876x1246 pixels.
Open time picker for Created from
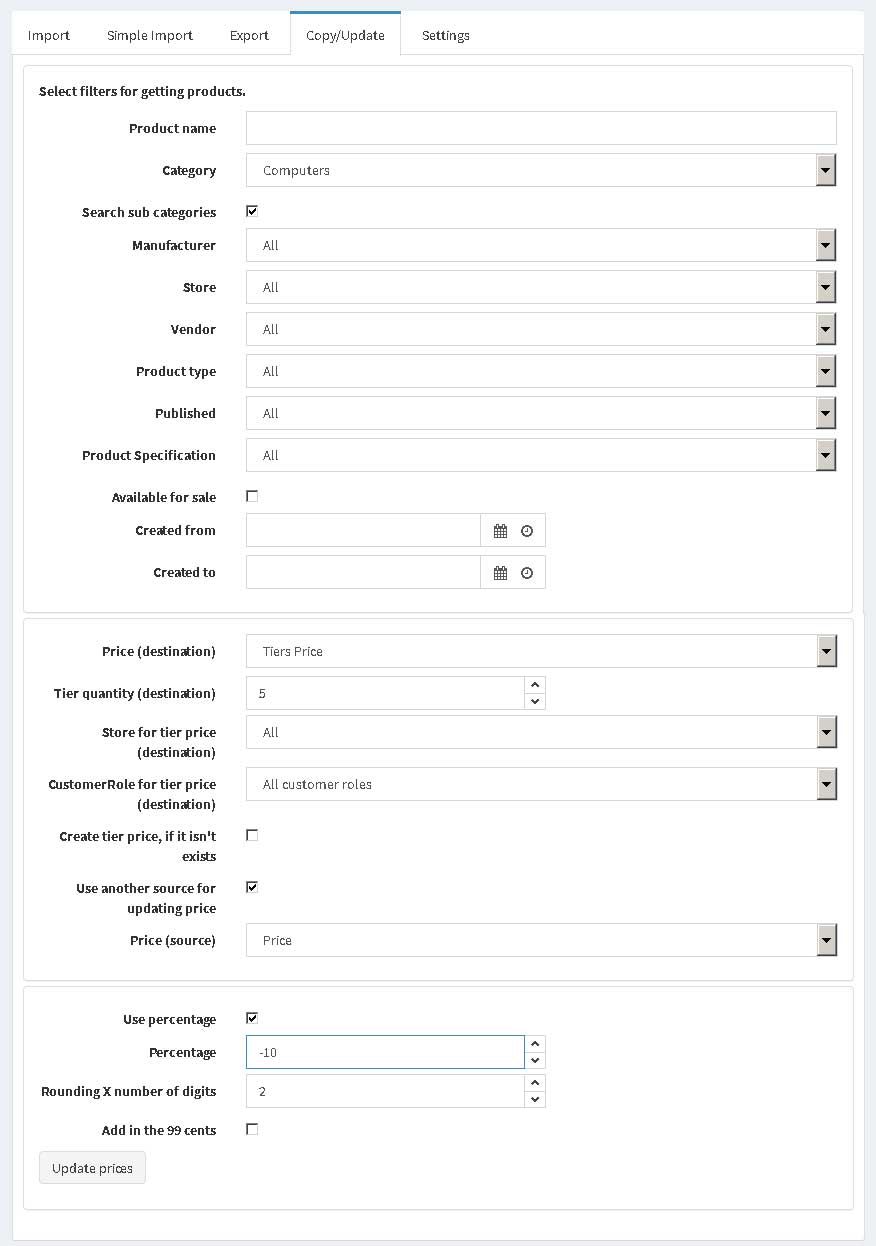coord(527,531)
